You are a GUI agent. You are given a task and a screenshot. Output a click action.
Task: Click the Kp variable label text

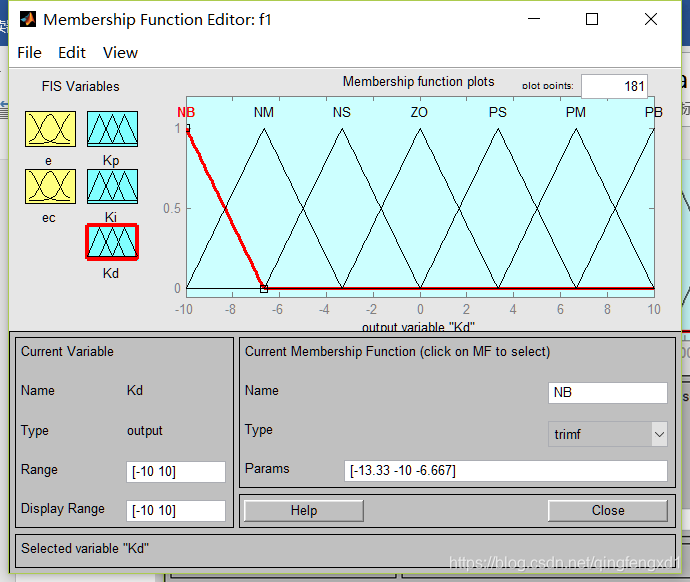(111, 160)
